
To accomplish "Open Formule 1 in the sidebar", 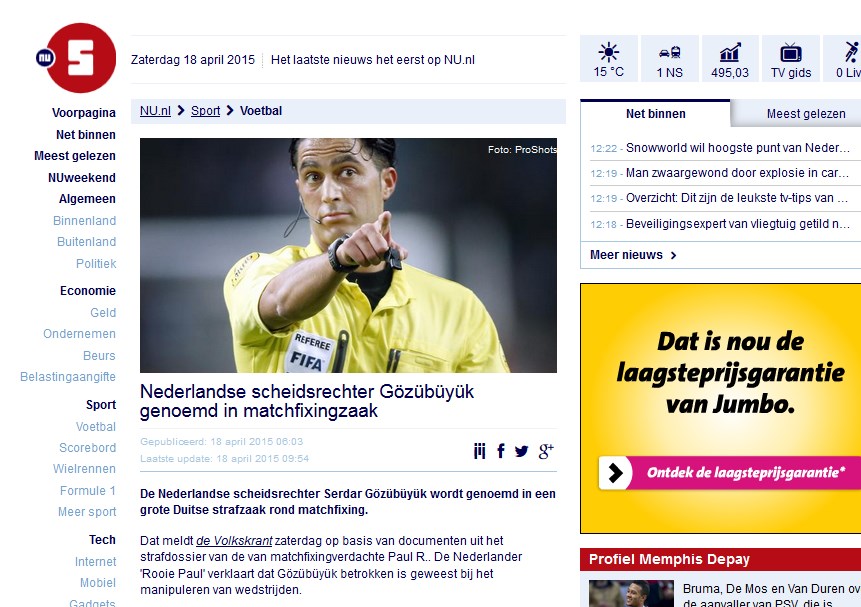I will [x=88, y=491].
